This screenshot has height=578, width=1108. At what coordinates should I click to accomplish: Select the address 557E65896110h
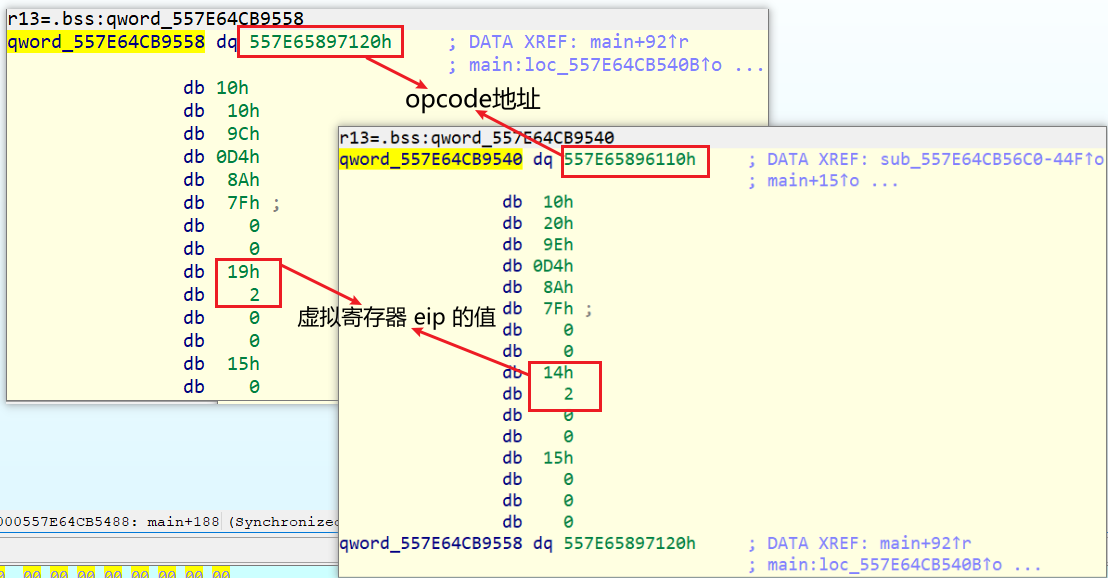[630, 160]
